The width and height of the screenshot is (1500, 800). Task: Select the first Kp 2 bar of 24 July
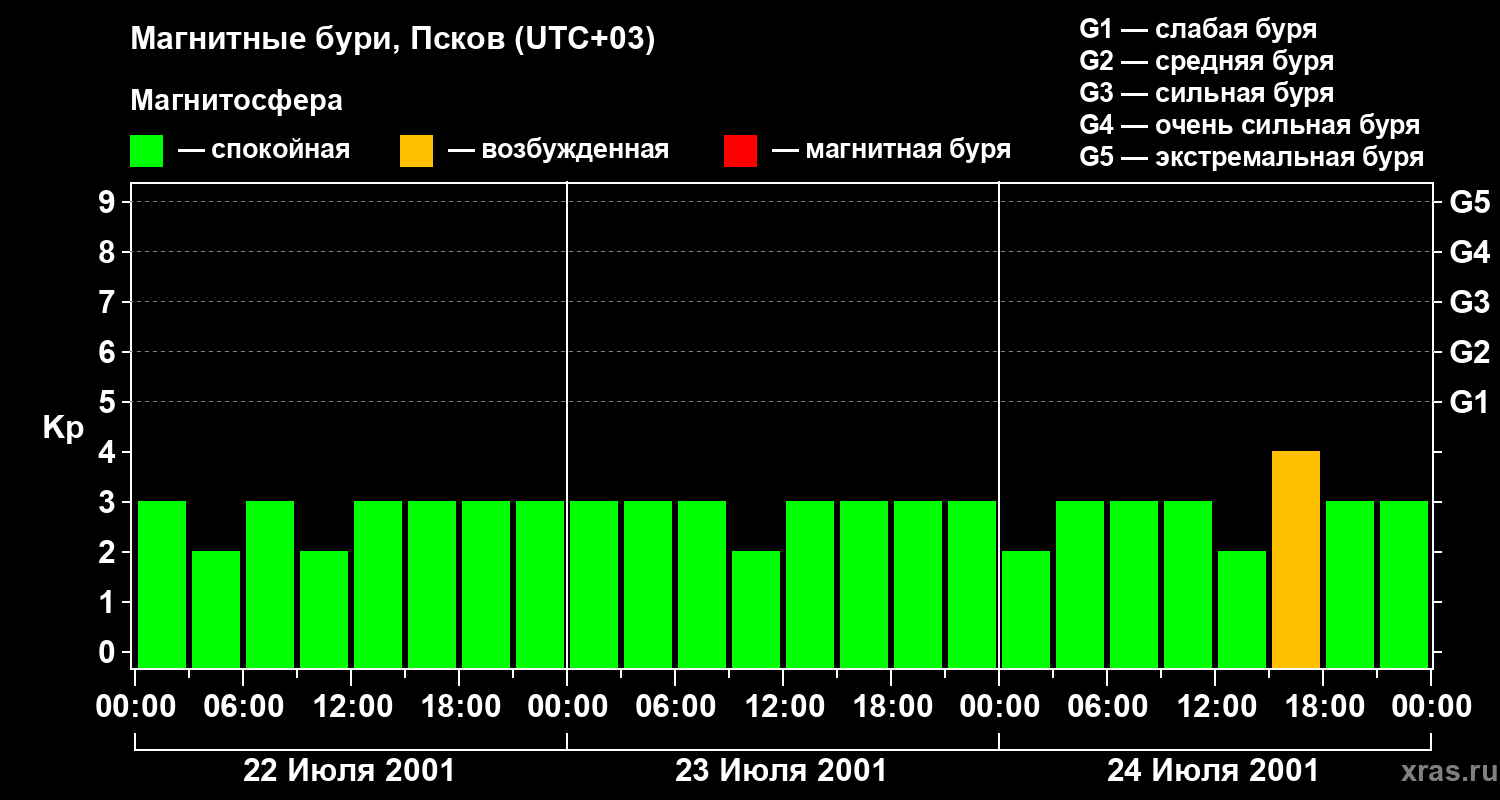click(x=1026, y=609)
